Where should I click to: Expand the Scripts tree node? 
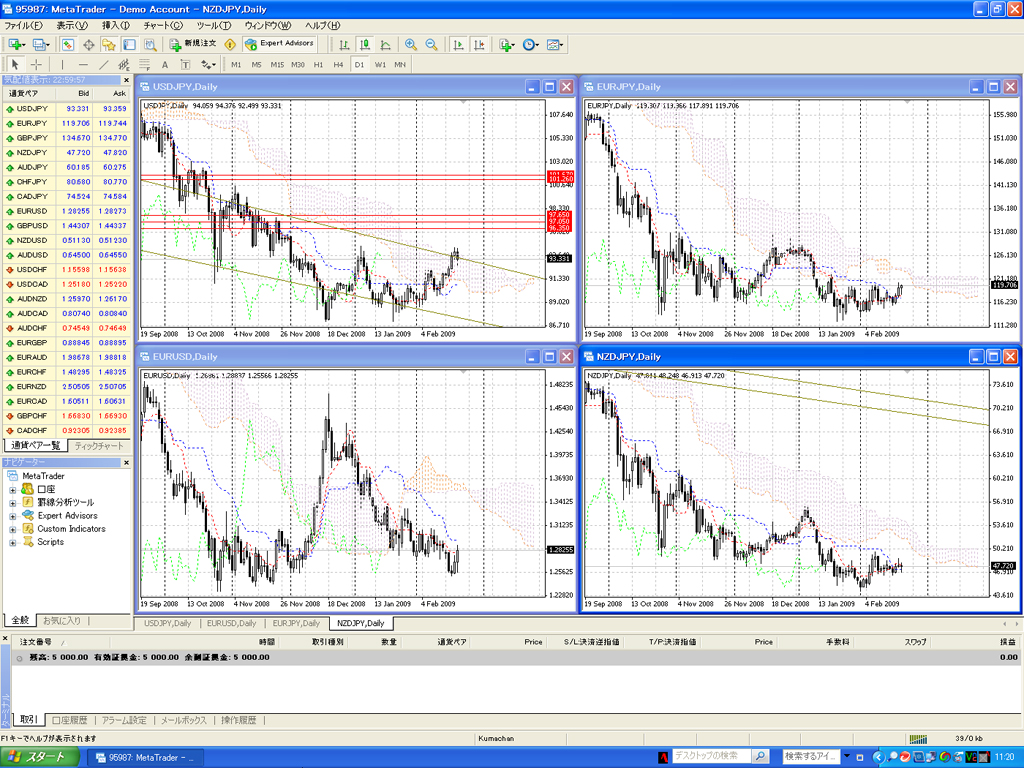(x=13, y=542)
